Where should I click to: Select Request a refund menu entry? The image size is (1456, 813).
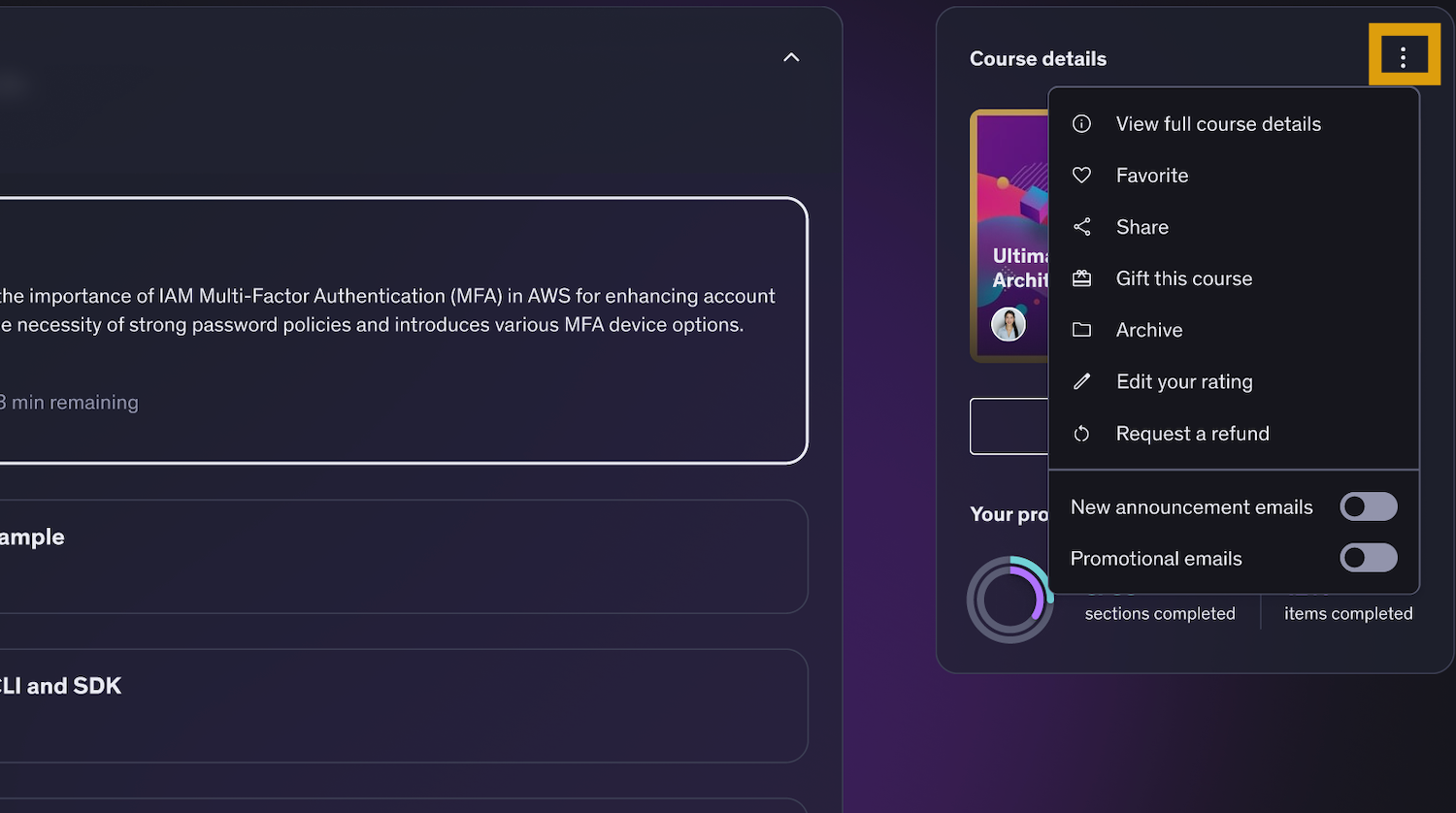pos(1192,434)
